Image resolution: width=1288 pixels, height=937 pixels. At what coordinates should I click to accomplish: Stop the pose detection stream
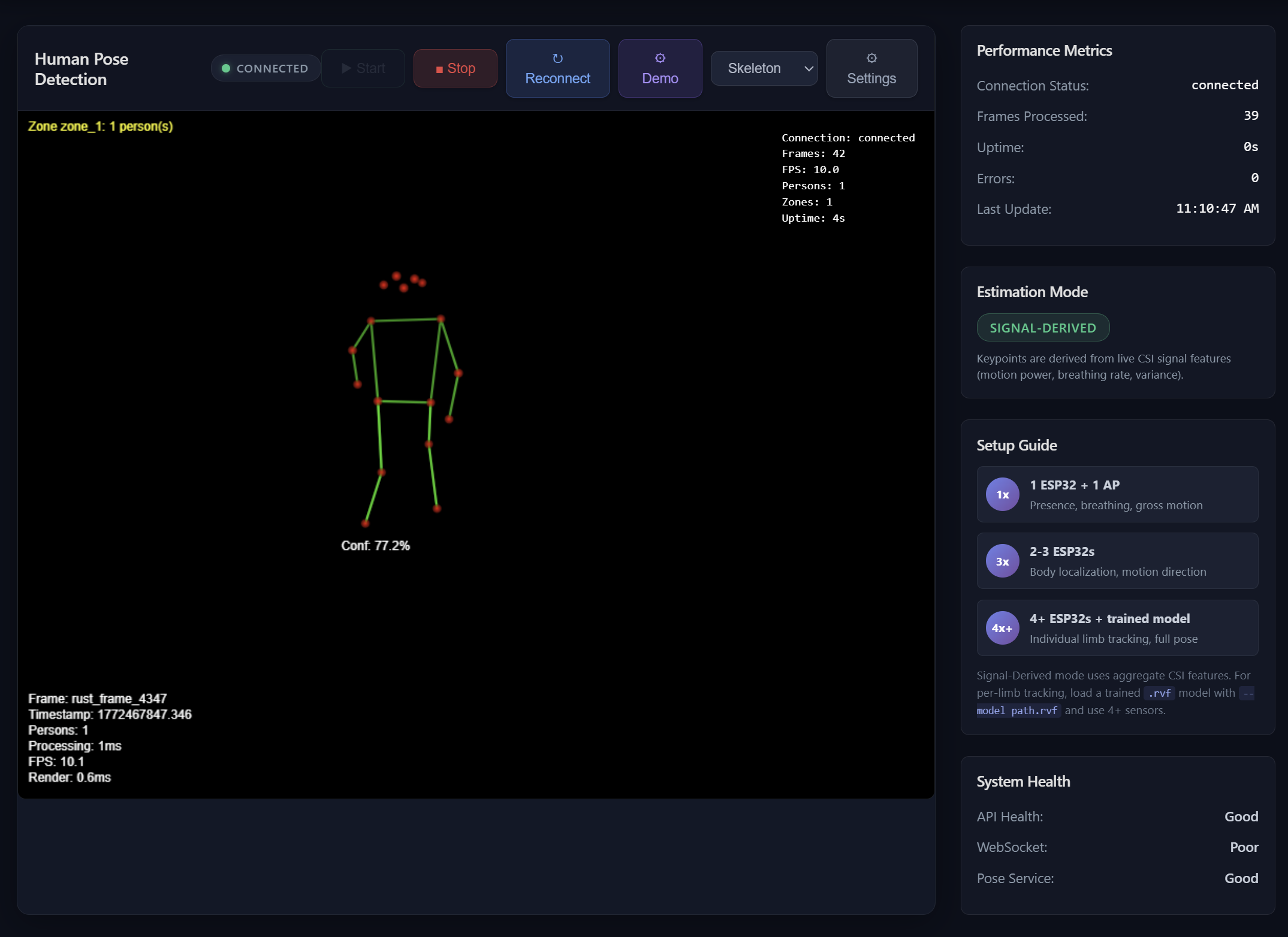click(455, 68)
